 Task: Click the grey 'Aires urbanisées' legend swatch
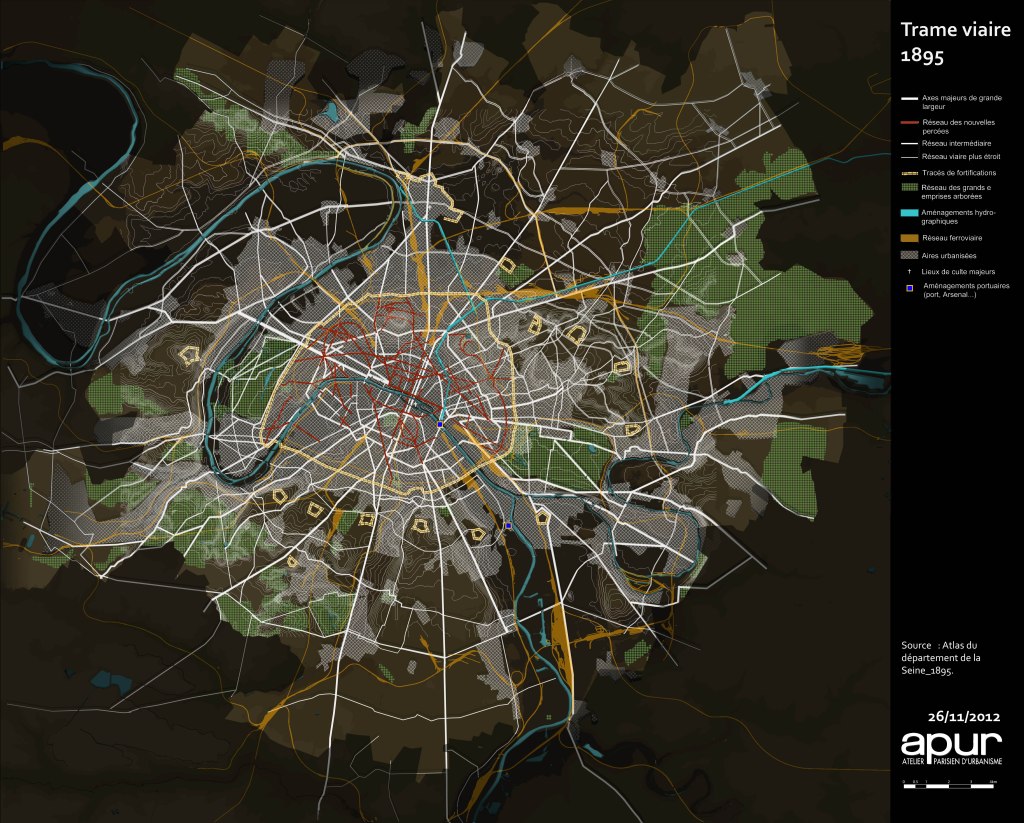909,256
